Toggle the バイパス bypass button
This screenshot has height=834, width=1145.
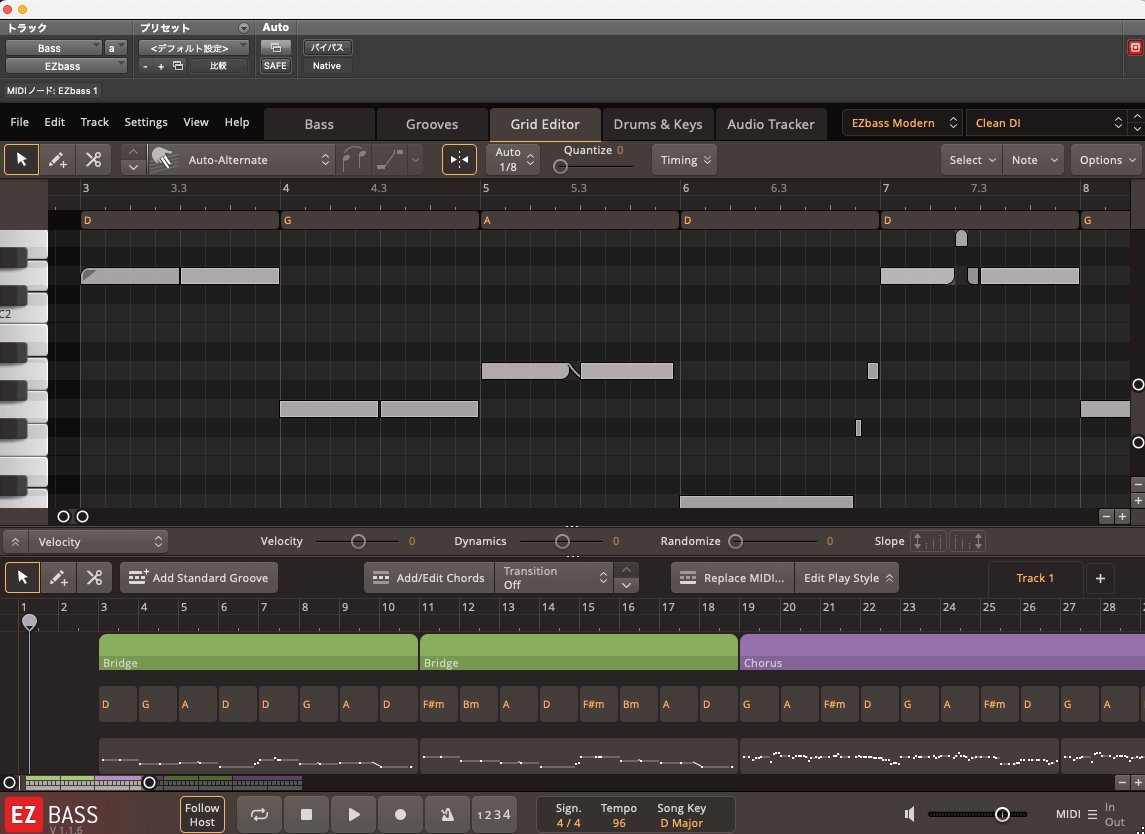327,47
